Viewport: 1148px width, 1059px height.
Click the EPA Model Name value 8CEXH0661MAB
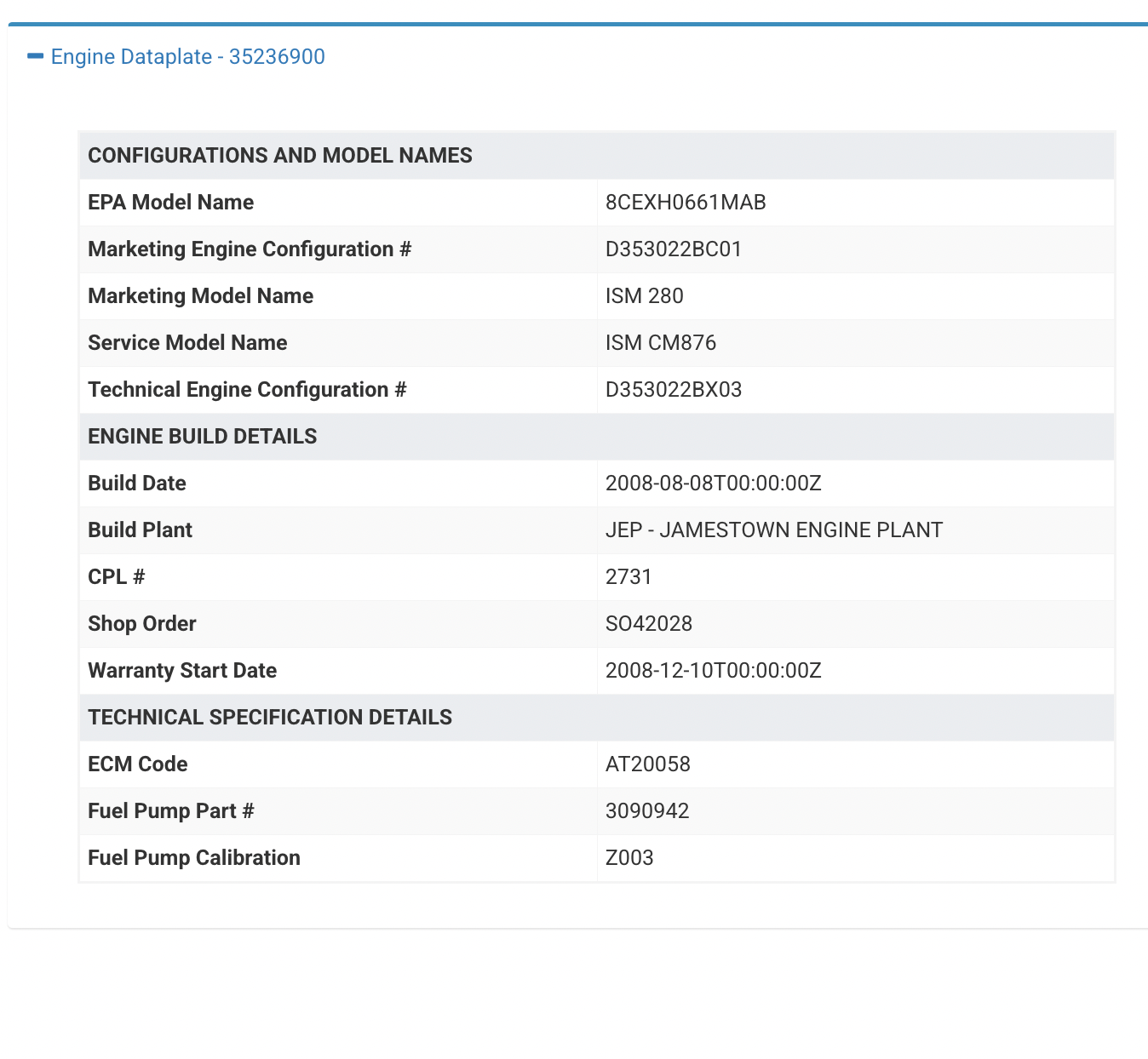(x=686, y=203)
